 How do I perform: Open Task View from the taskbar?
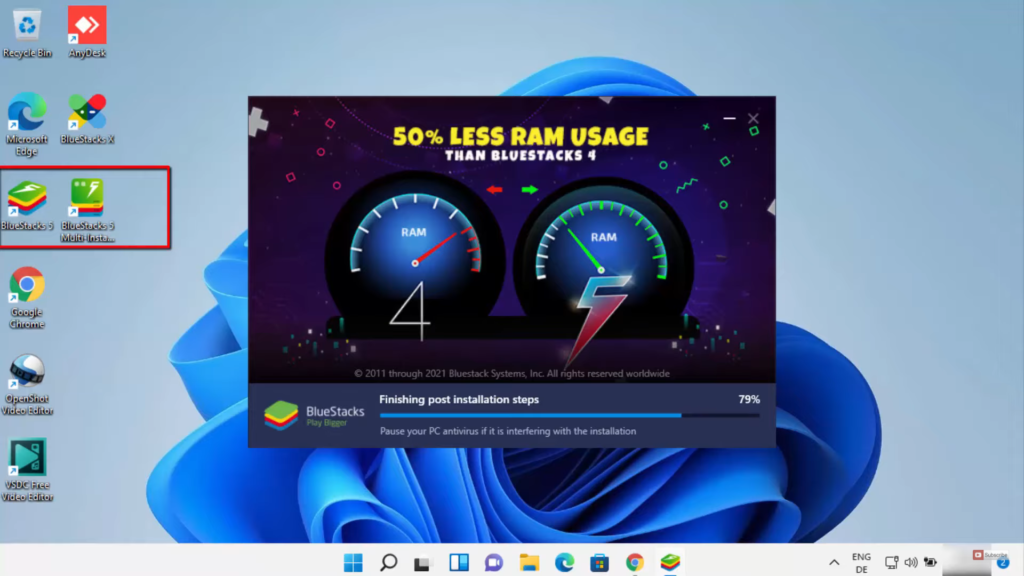pos(424,562)
